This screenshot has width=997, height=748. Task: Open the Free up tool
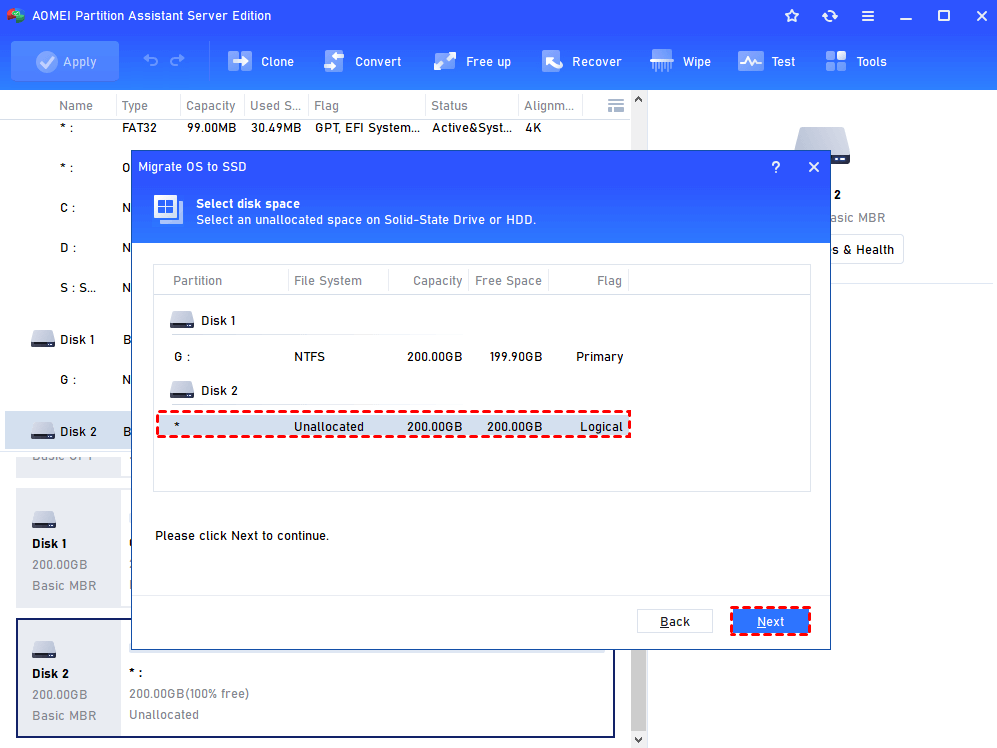(x=472, y=62)
